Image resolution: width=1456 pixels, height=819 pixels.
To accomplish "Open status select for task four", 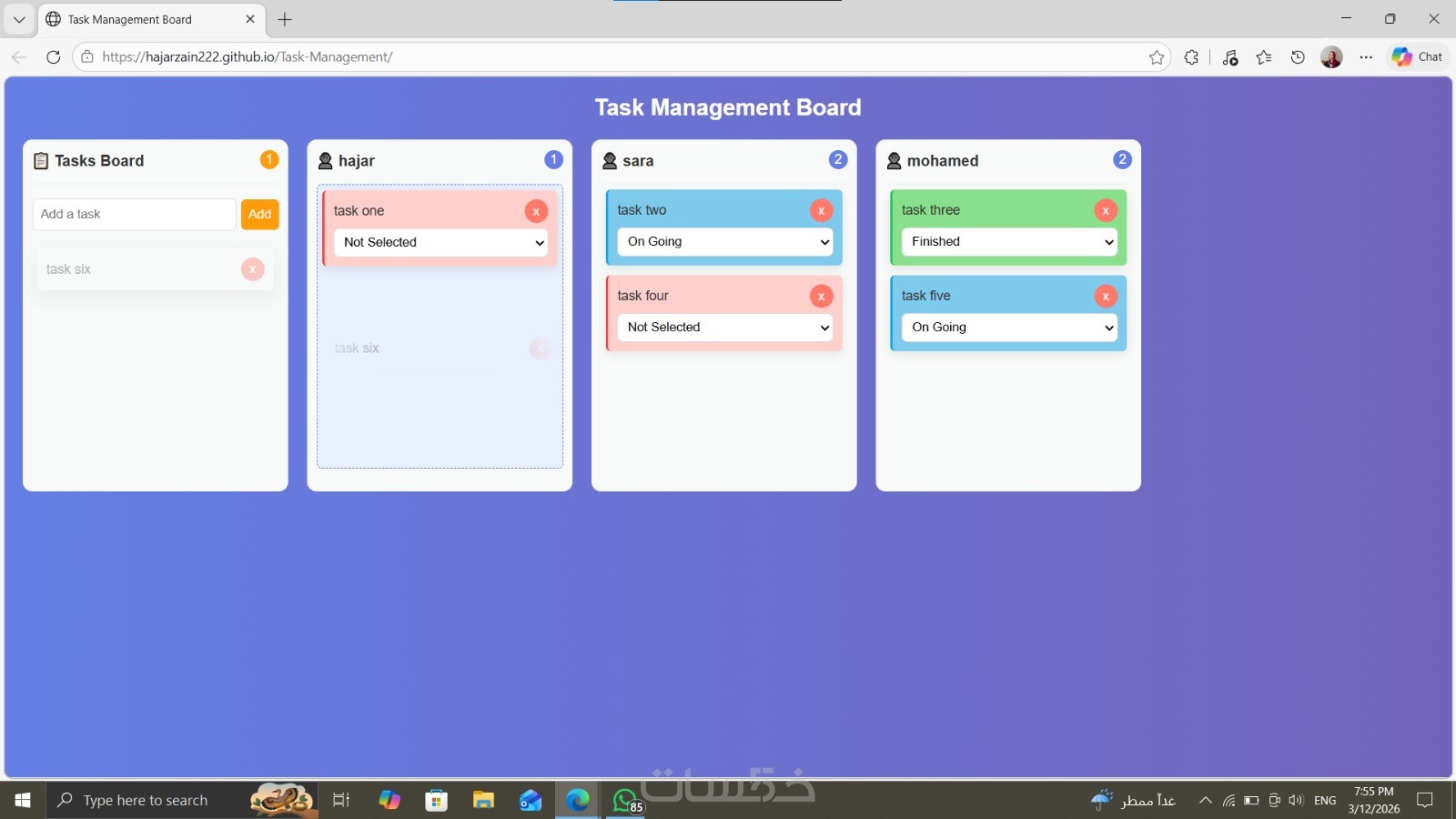I will click(725, 327).
